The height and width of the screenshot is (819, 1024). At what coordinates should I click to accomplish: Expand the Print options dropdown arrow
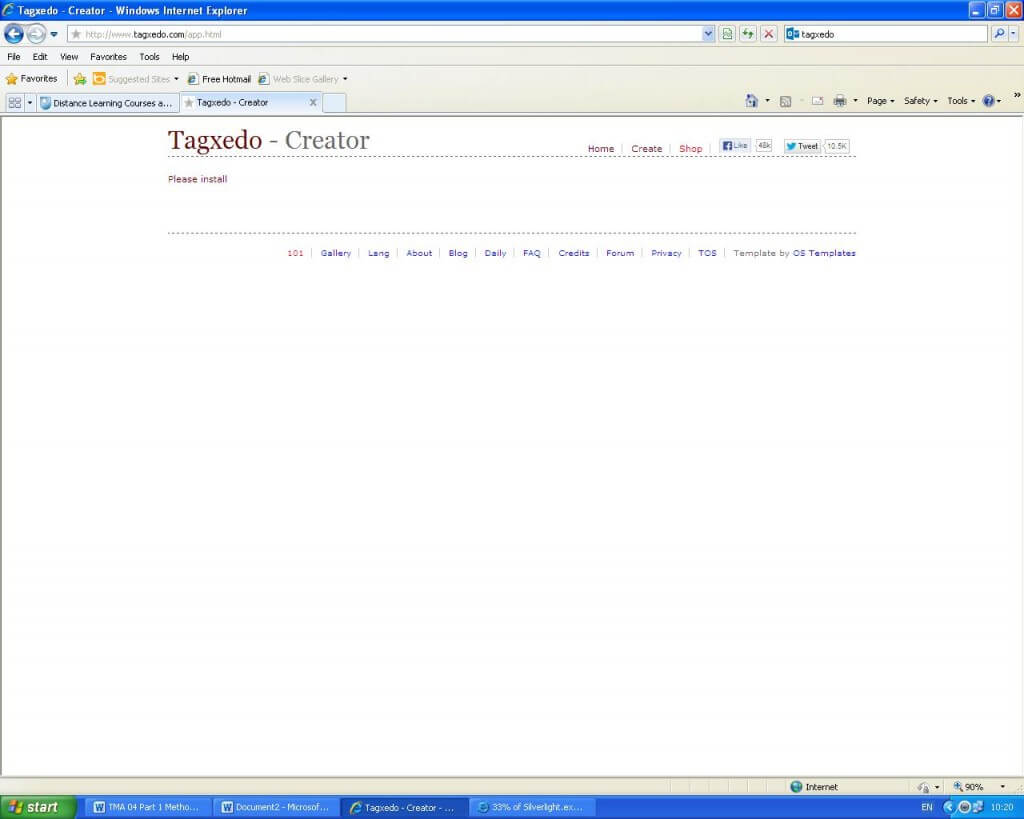(856, 101)
